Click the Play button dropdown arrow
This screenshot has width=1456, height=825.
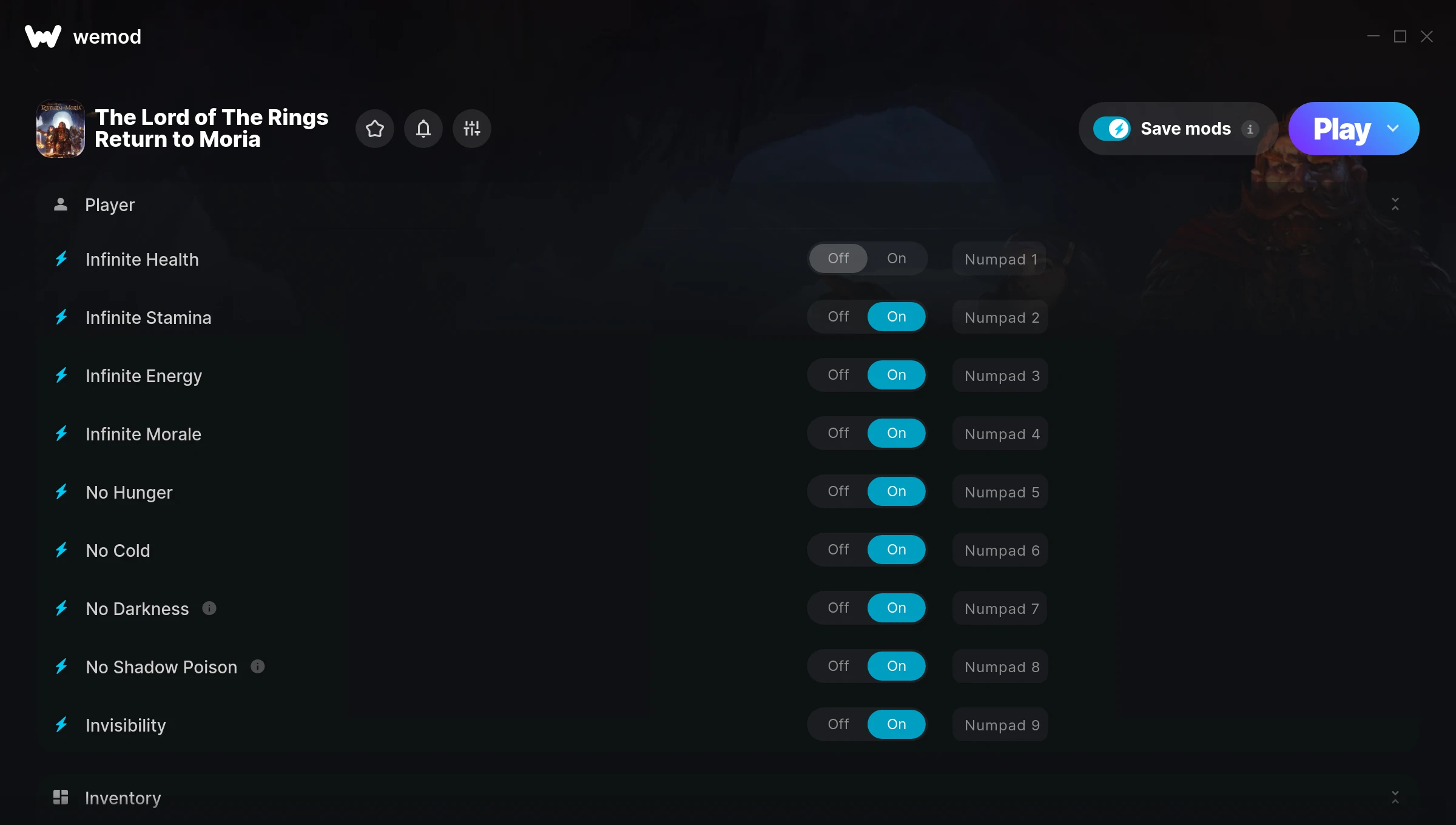point(1394,128)
